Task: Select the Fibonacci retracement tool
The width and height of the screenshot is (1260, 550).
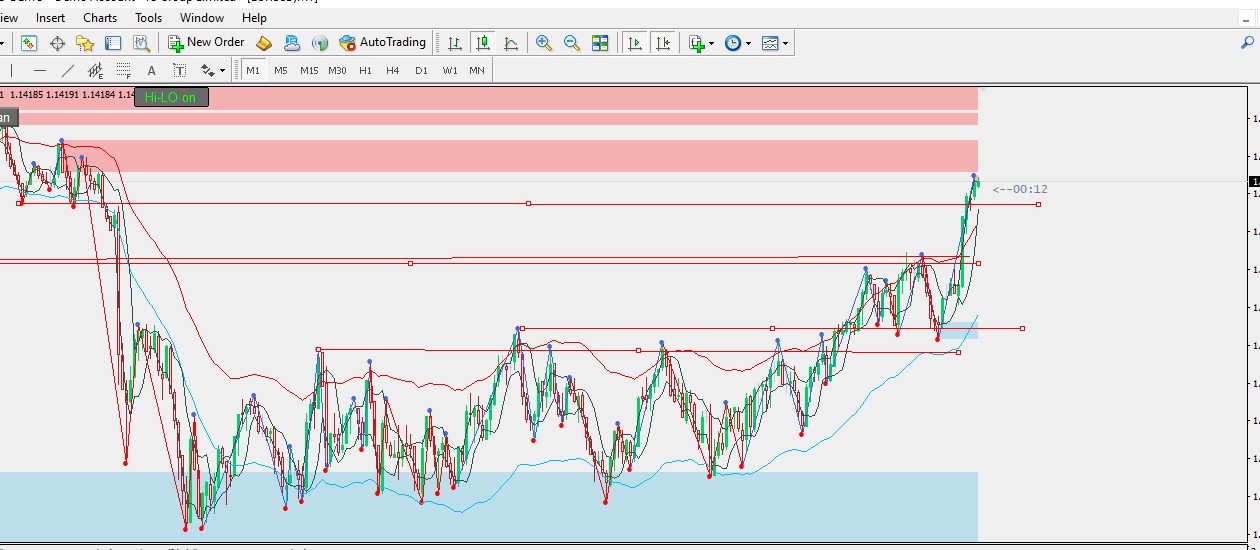Action: click(x=124, y=70)
